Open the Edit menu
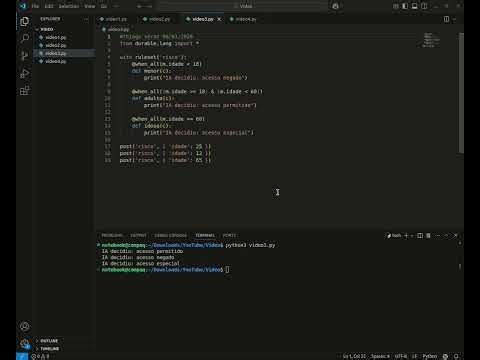The height and width of the screenshot is (360, 480). 49,6
